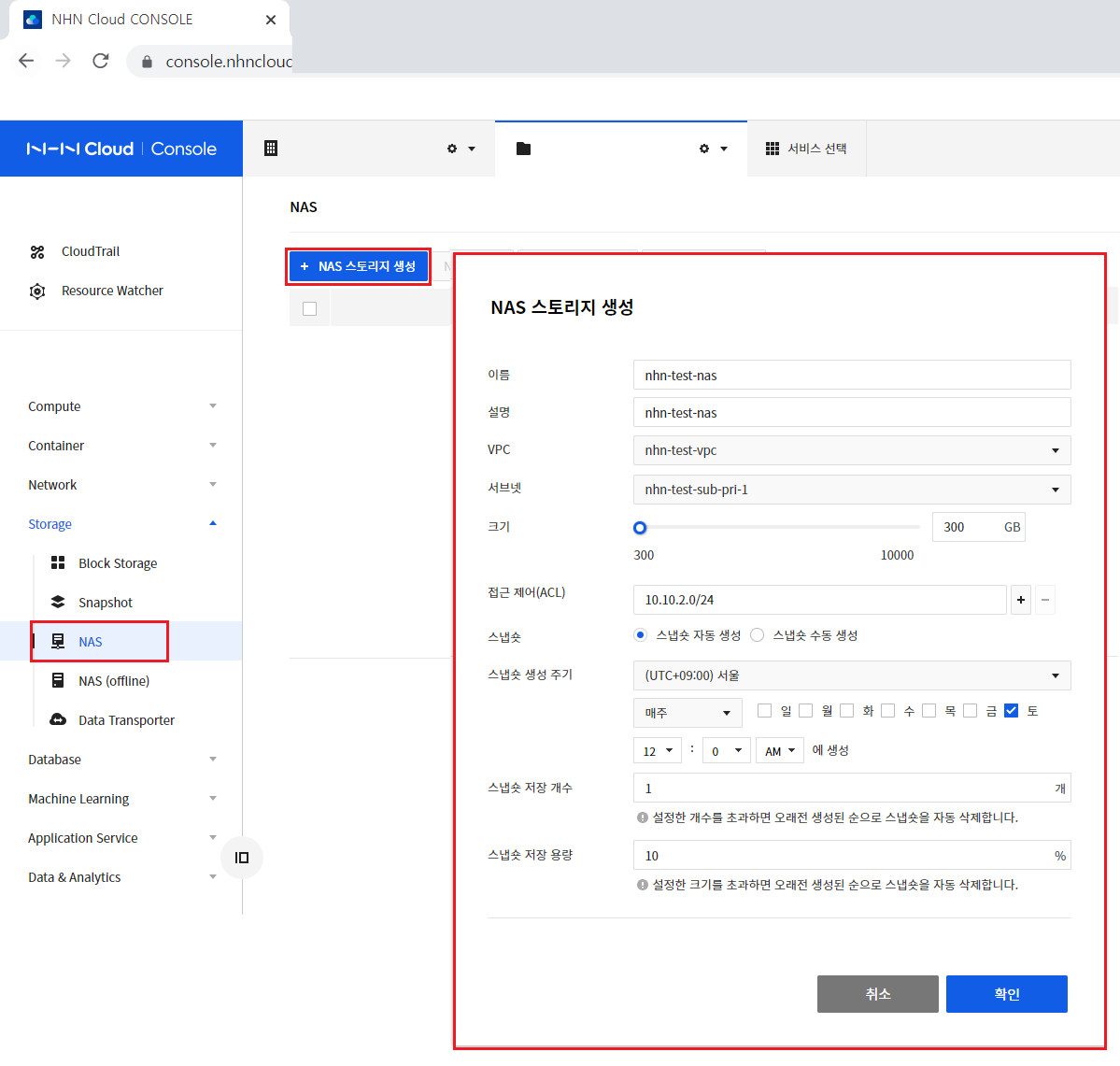The image size is (1120, 1066).
Task: Click the Block Storage icon
Action: 58,563
